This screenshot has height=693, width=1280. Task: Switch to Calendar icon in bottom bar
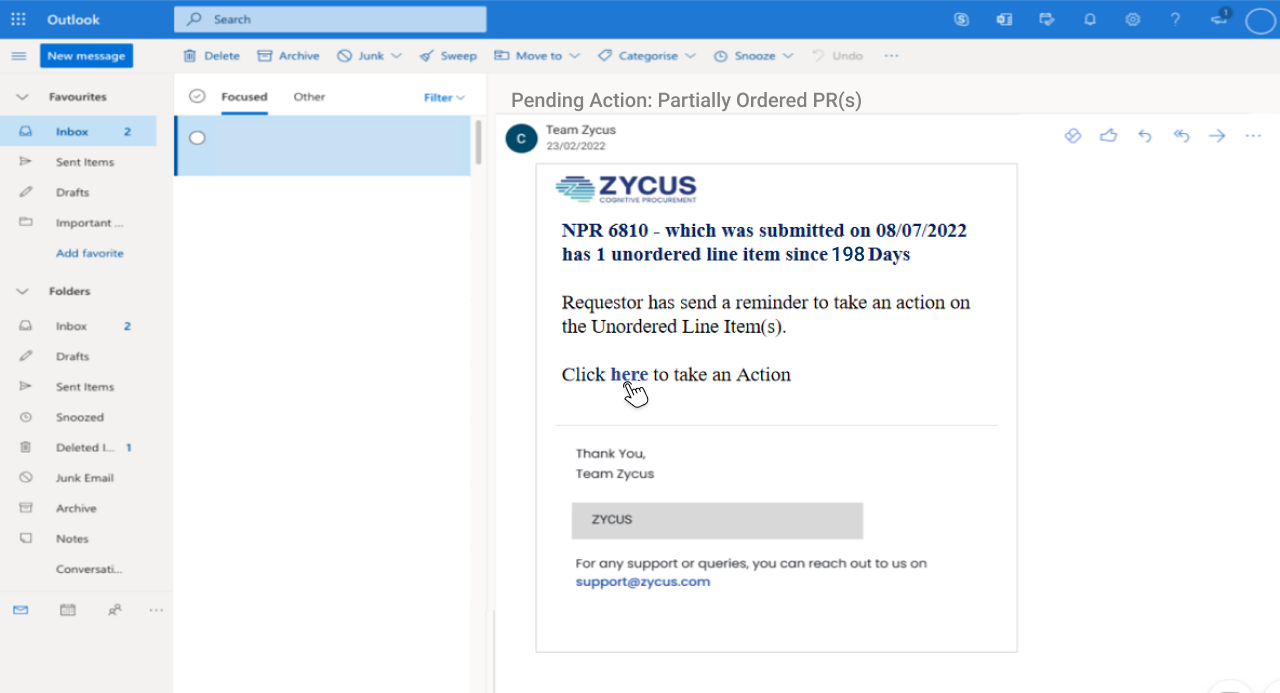pos(68,609)
